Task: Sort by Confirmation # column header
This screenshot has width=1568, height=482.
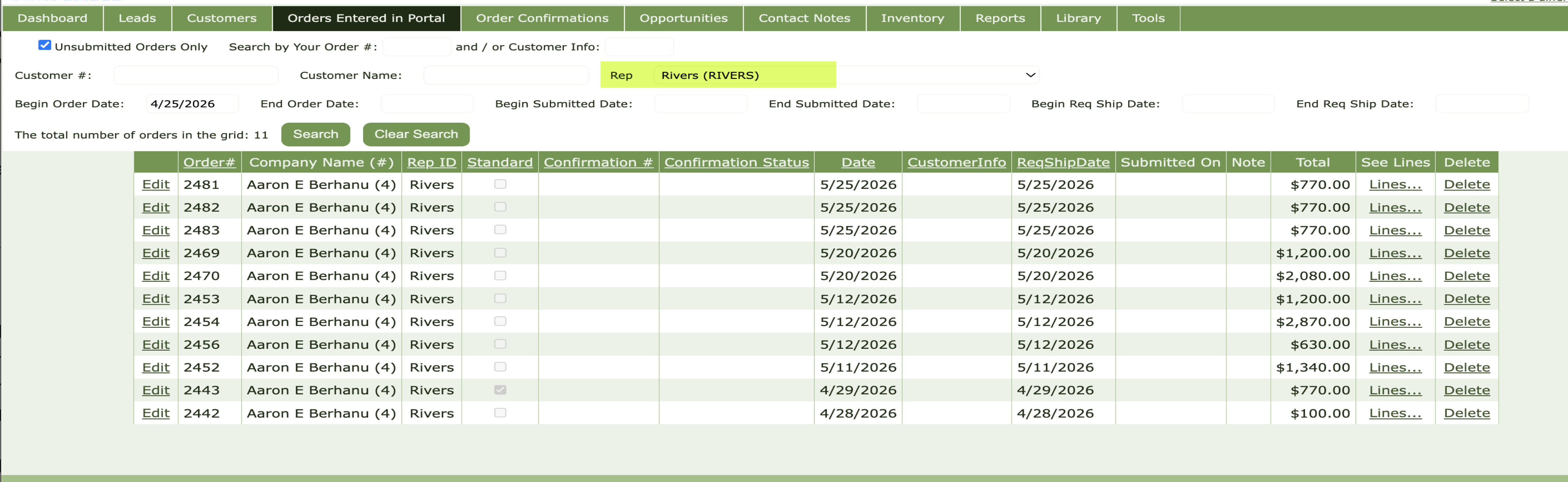Action: coord(598,162)
